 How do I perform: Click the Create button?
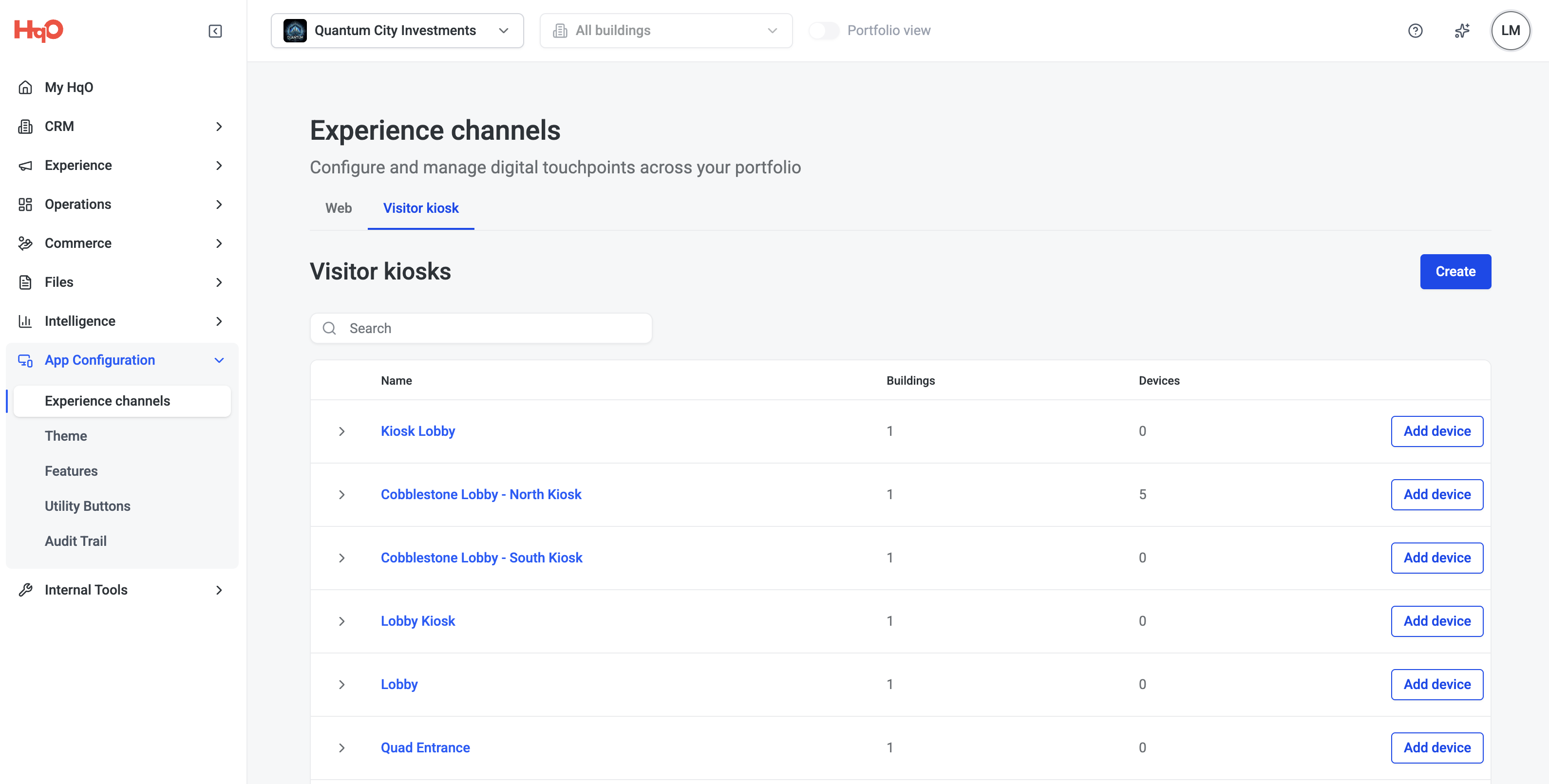point(1455,272)
